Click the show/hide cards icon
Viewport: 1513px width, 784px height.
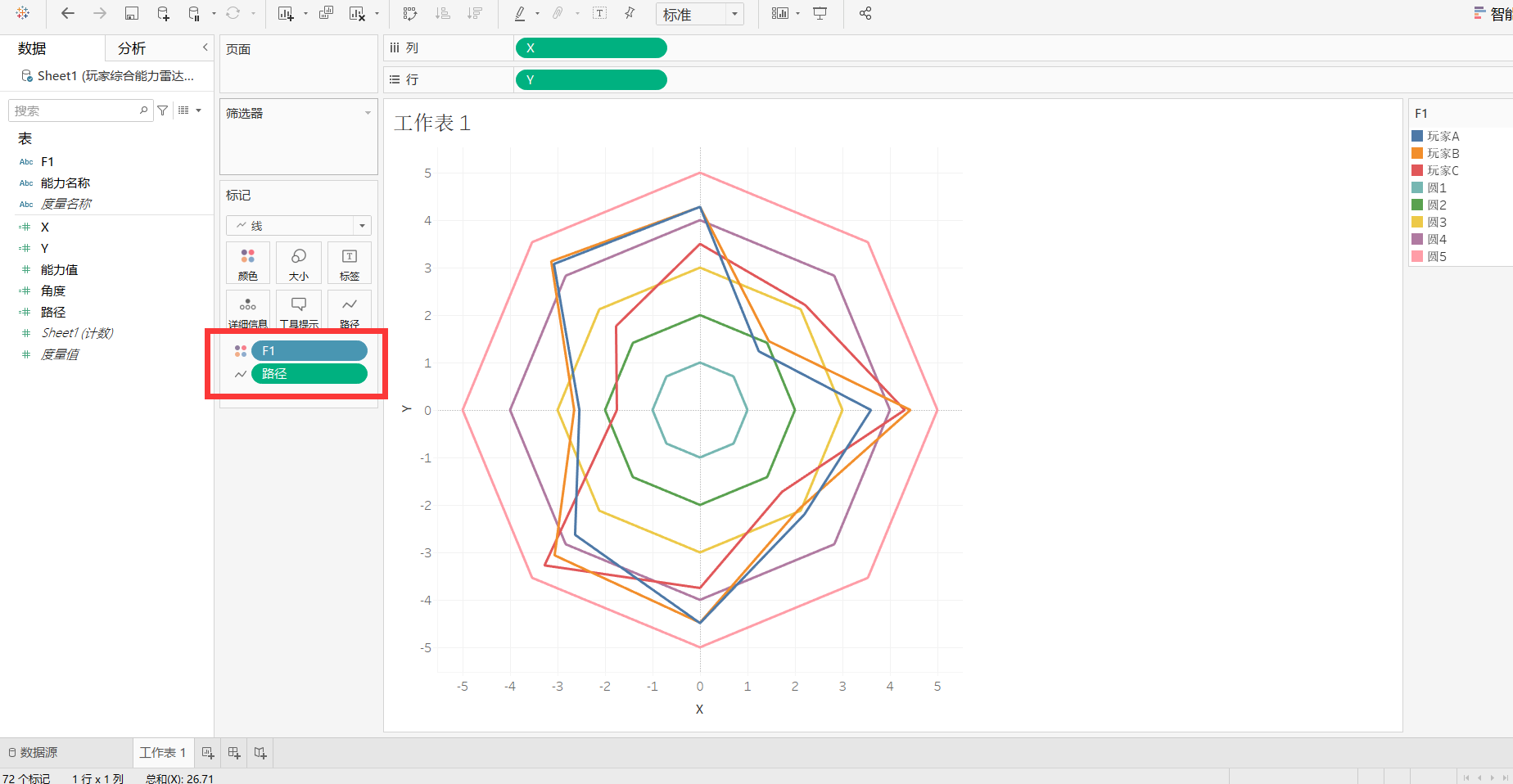click(780, 13)
